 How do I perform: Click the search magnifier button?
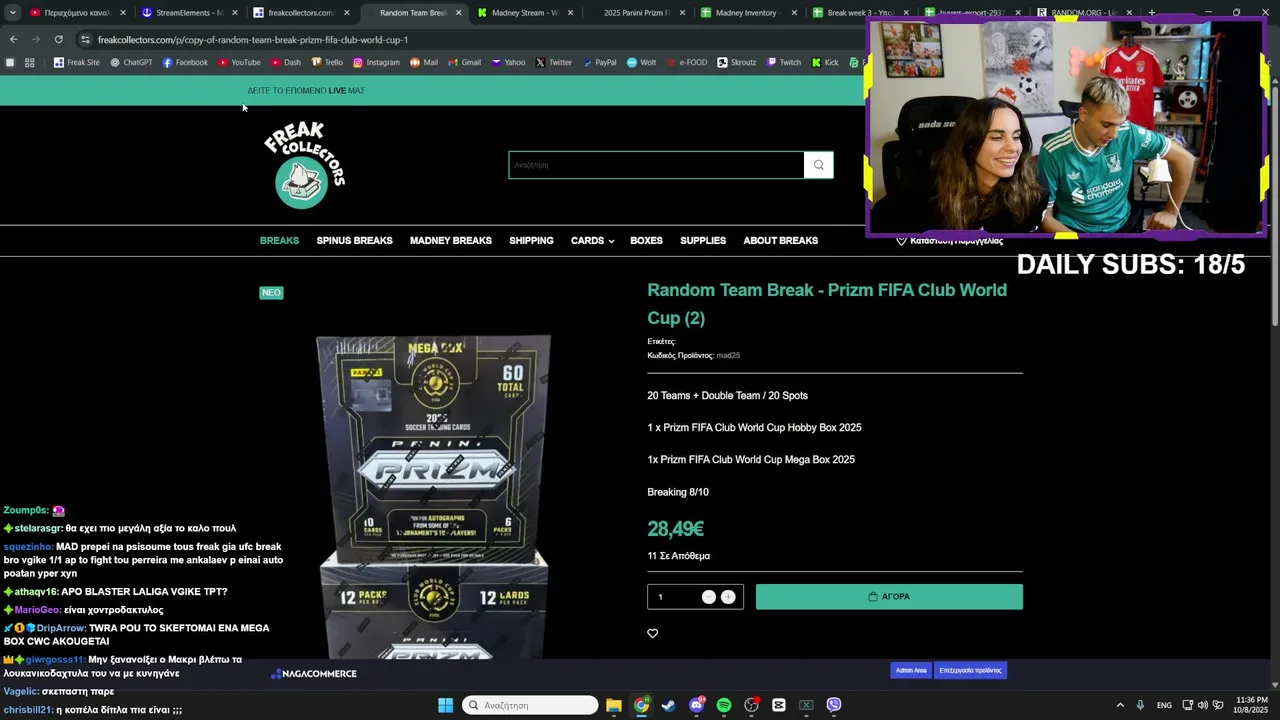(x=819, y=165)
